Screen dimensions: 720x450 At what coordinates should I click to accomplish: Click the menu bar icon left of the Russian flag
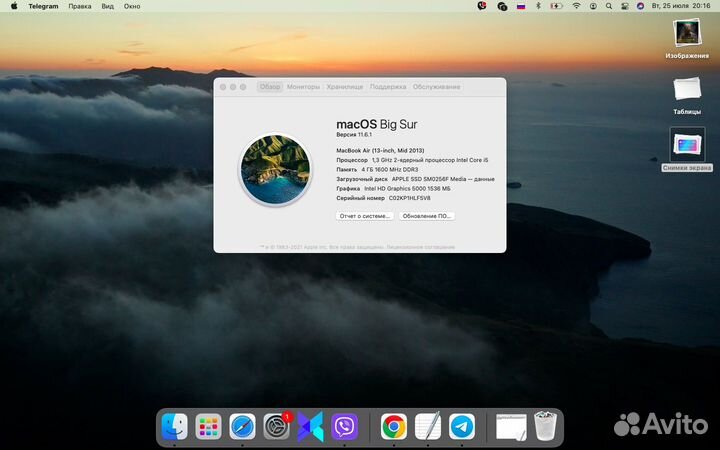[x=502, y=6]
